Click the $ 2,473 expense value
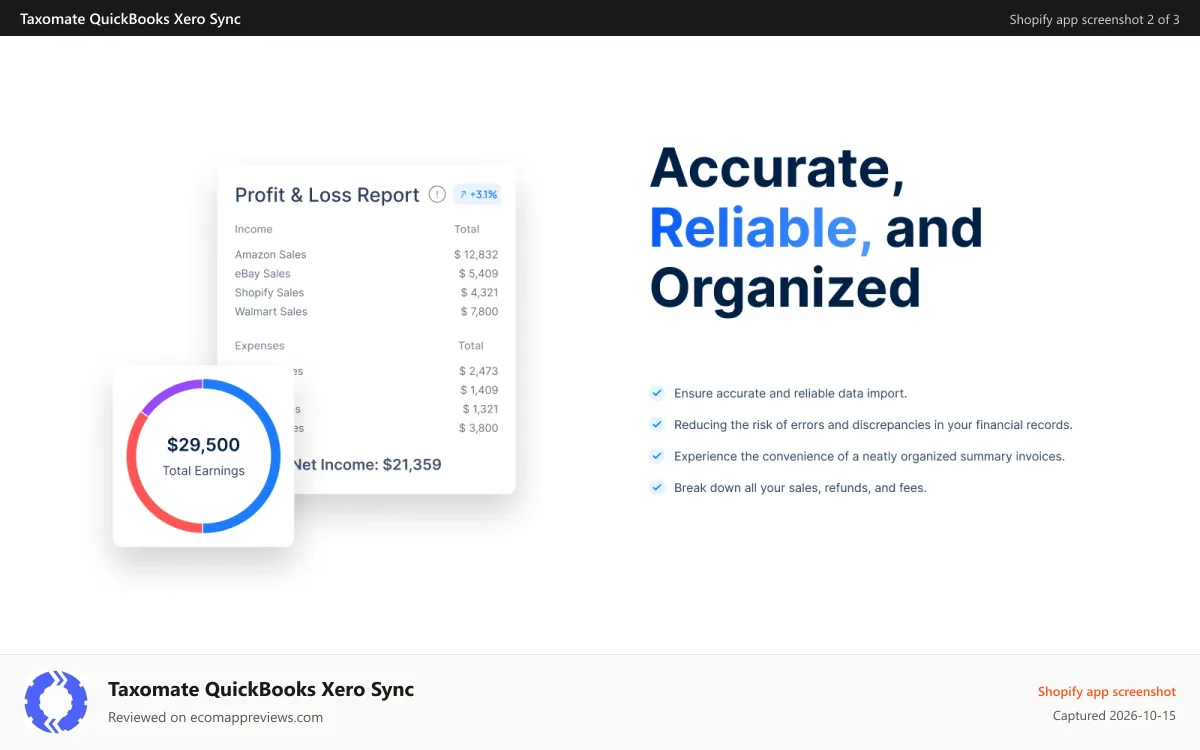Screen dimensions: 1200x750 pyautogui.click(x=478, y=371)
